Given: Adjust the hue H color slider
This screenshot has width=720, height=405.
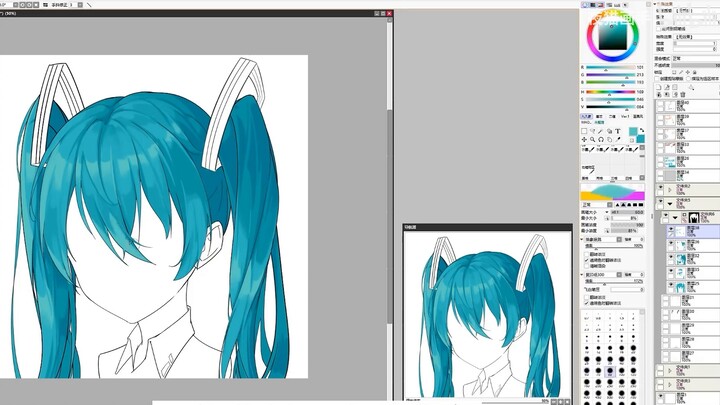Looking at the screenshot, I should (610, 92).
